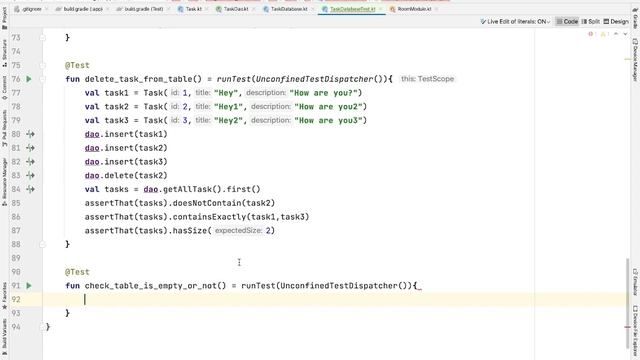
Task: Switch editor to Code view
Action: coord(567,21)
